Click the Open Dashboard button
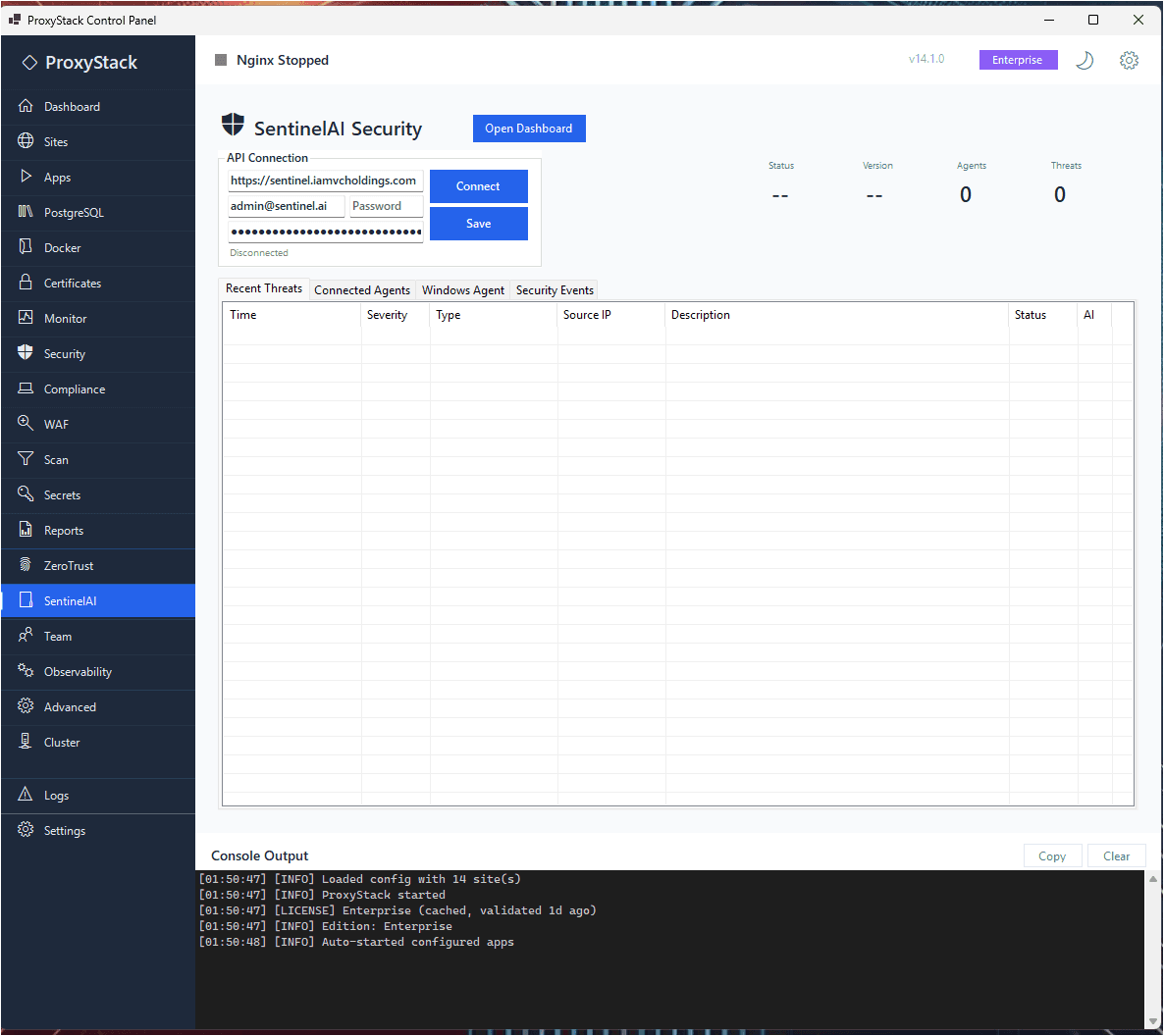This screenshot has height=1036, width=1164. (529, 128)
